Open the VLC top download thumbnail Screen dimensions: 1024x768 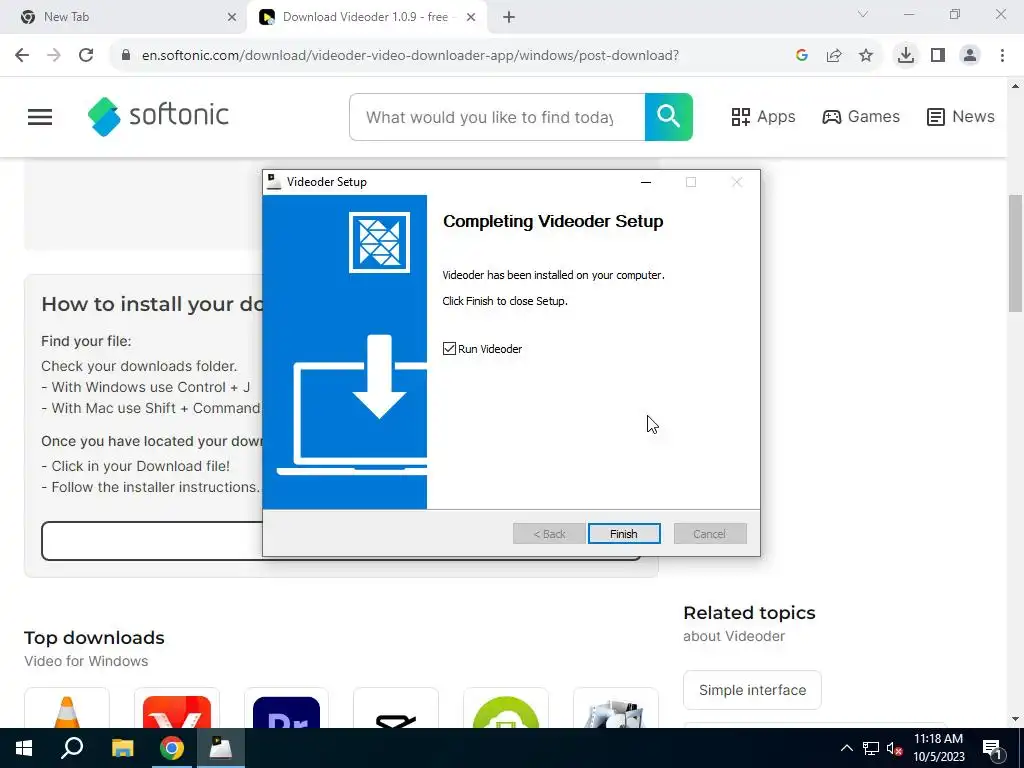pyautogui.click(x=67, y=708)
